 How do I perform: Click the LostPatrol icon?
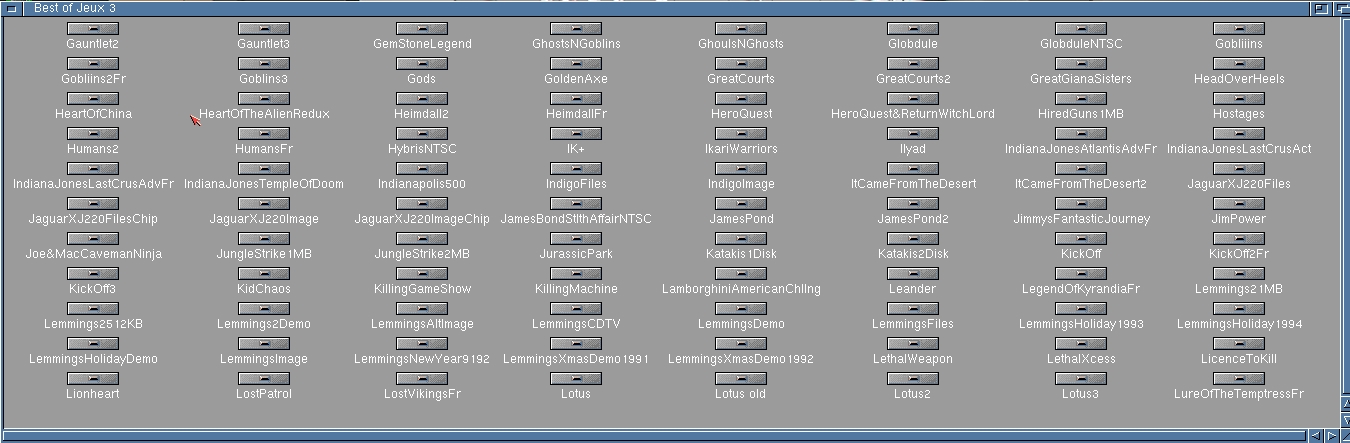264,379
